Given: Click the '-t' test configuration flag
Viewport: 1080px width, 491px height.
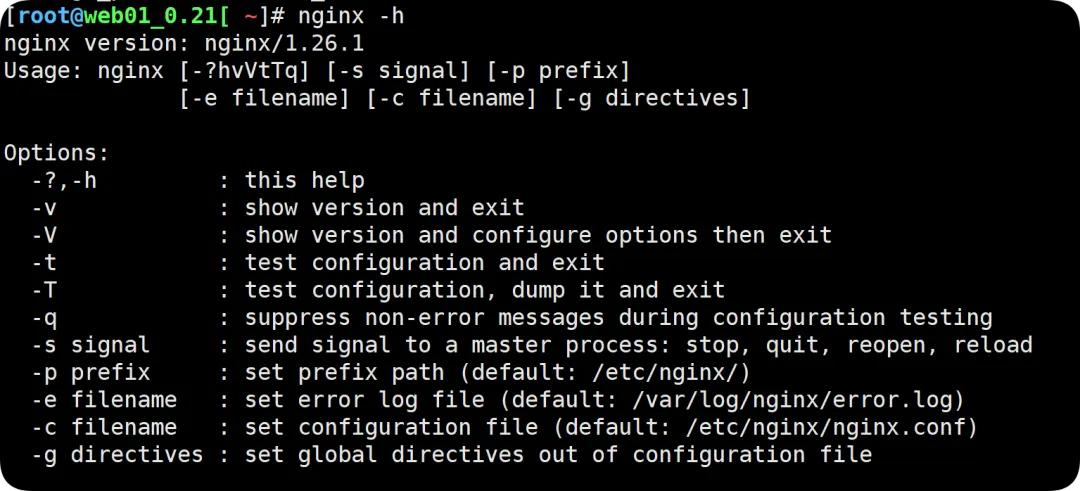Looking at the screenshot, I should (x=43, y=263).
